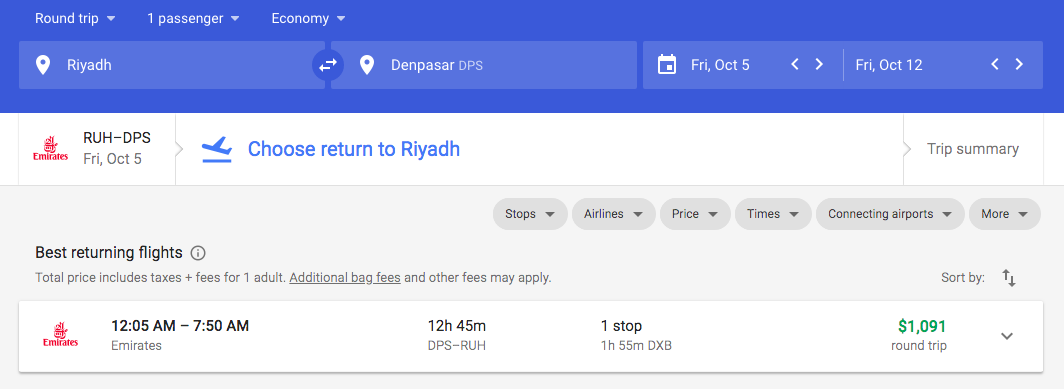Go to previous departure date before Oct 5

(795, 64)
